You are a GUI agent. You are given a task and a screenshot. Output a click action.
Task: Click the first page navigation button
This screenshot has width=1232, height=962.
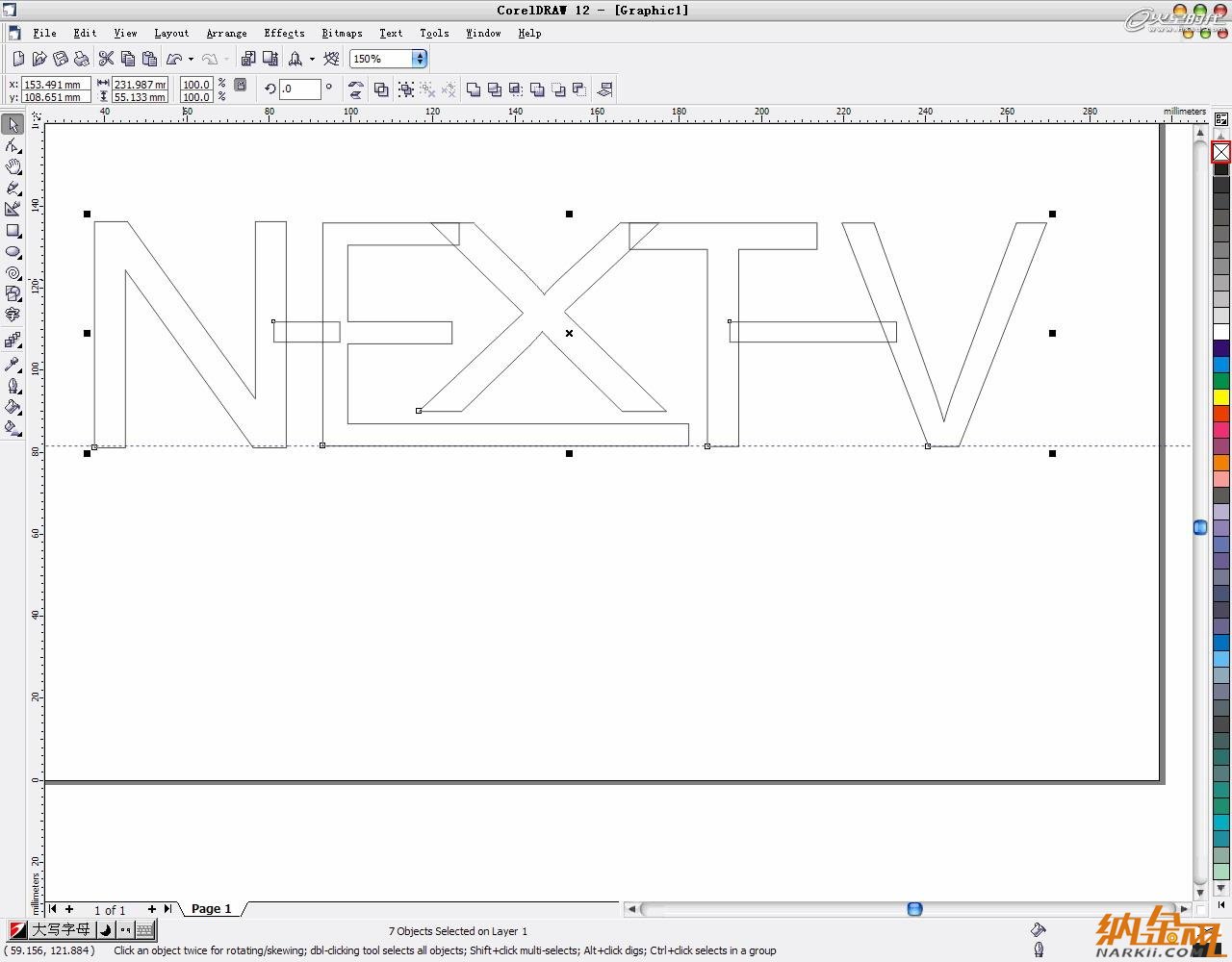click(53, 908)
